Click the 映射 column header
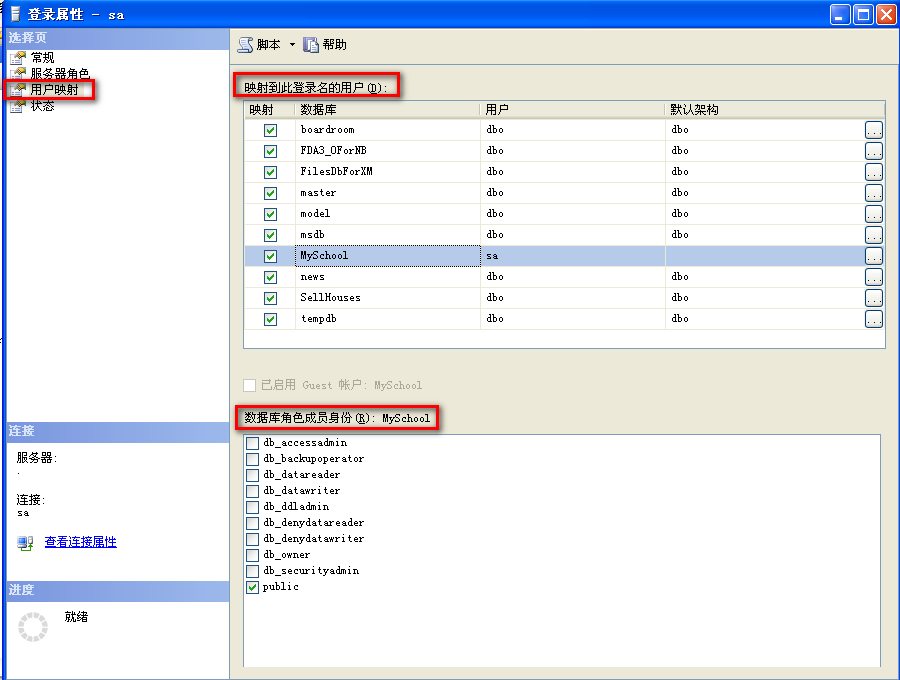This screenshot has width=900, height=680. tap(270, 110)
